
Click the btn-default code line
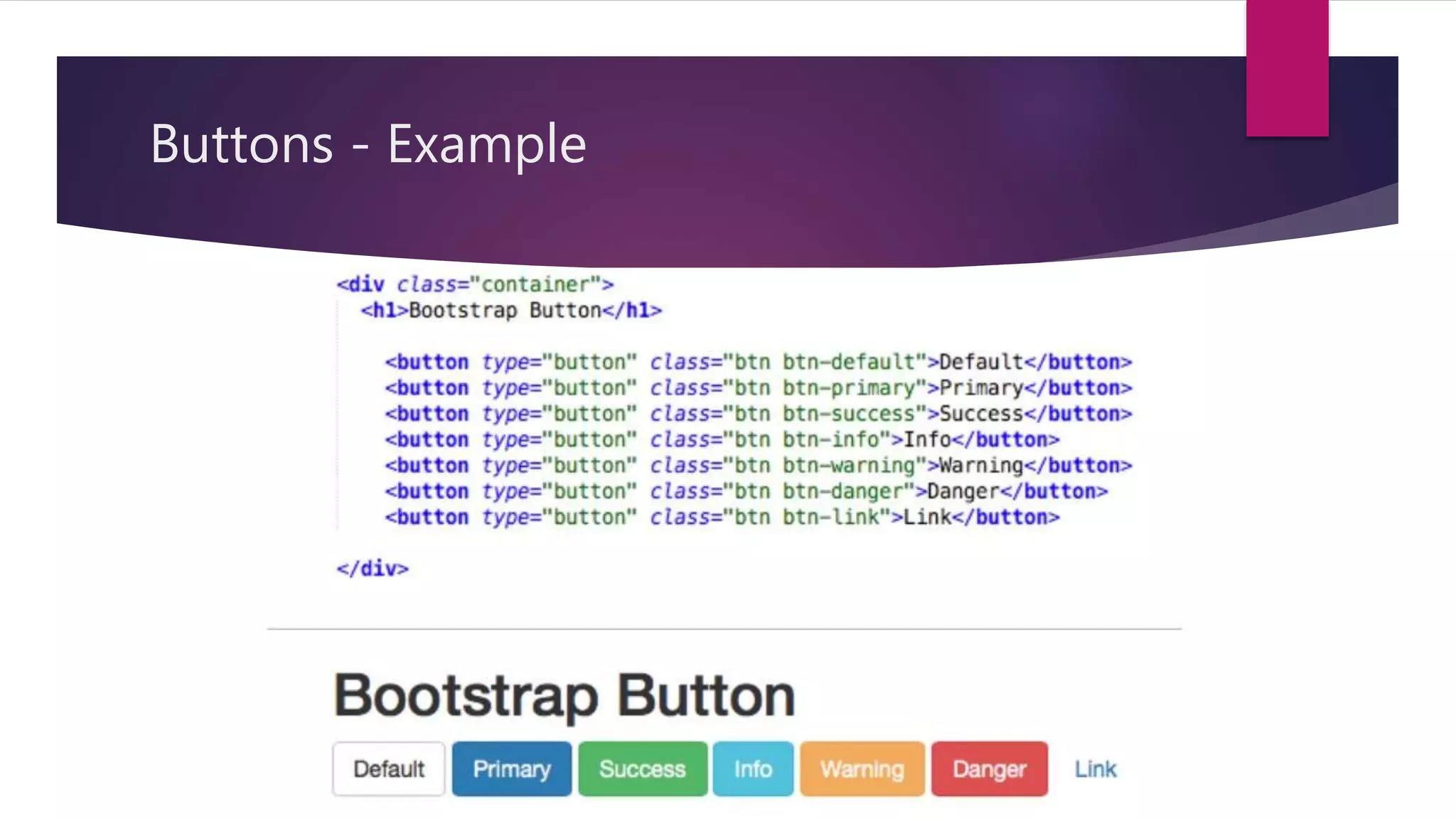pyautogui.click(x=759, y=362)
